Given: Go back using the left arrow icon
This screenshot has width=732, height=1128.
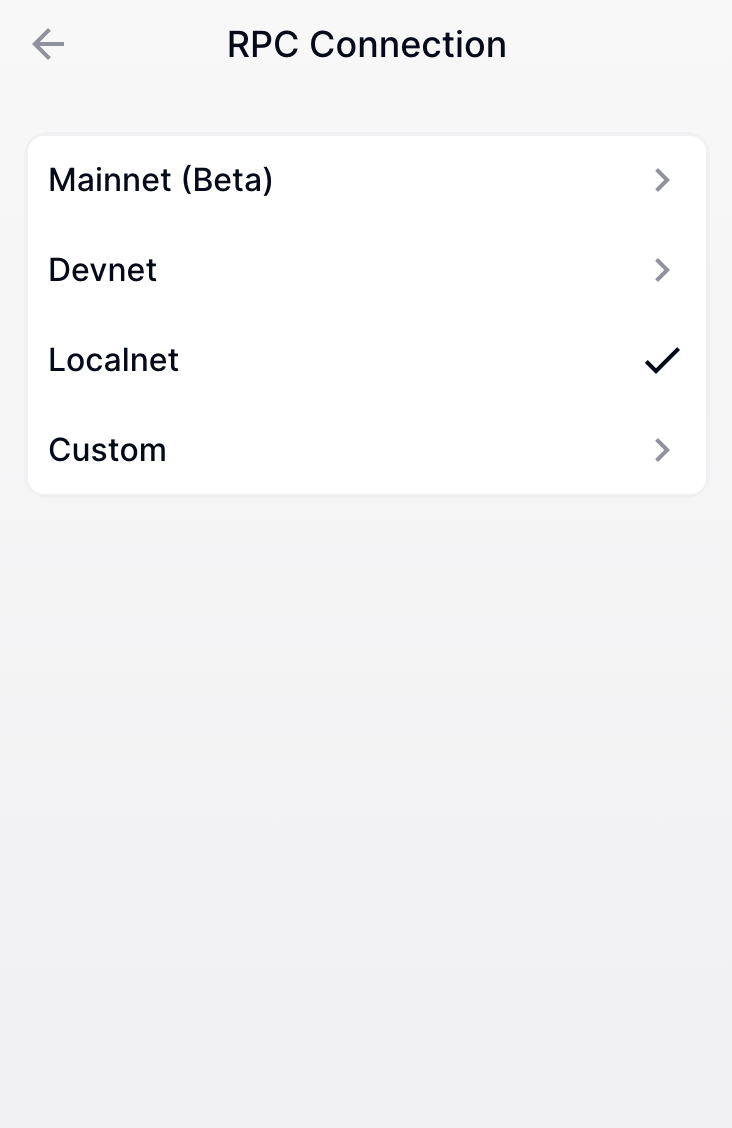Looking at the screenshot, I should coord(48,45).
